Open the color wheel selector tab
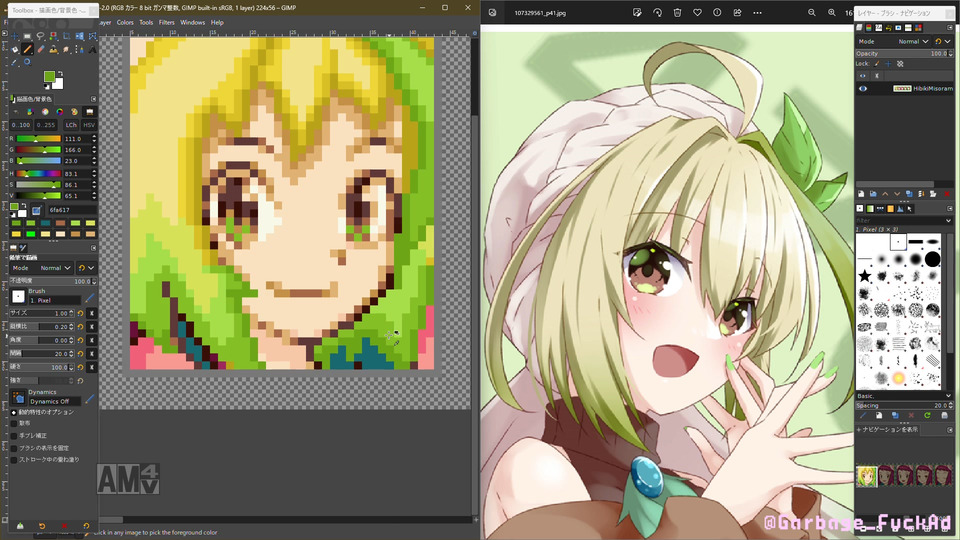960x540 pixels. click(59, 111)
